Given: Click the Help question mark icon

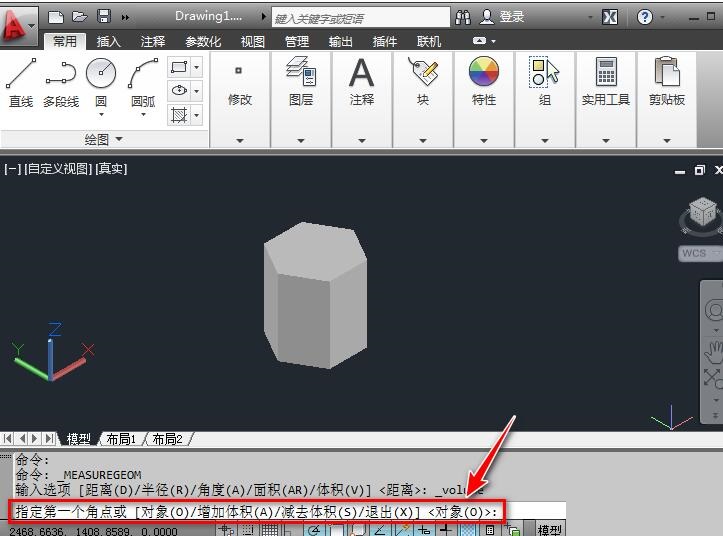Looking at the screenshot, I should [x=645, y=18].
